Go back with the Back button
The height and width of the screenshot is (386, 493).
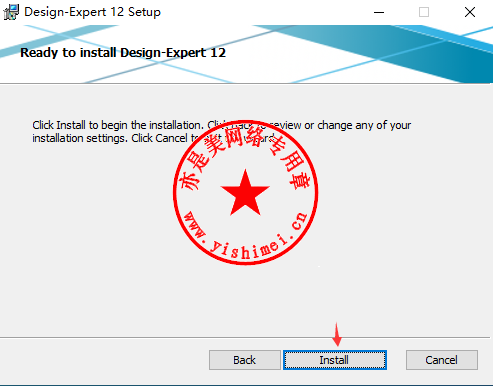coord(245,360)
